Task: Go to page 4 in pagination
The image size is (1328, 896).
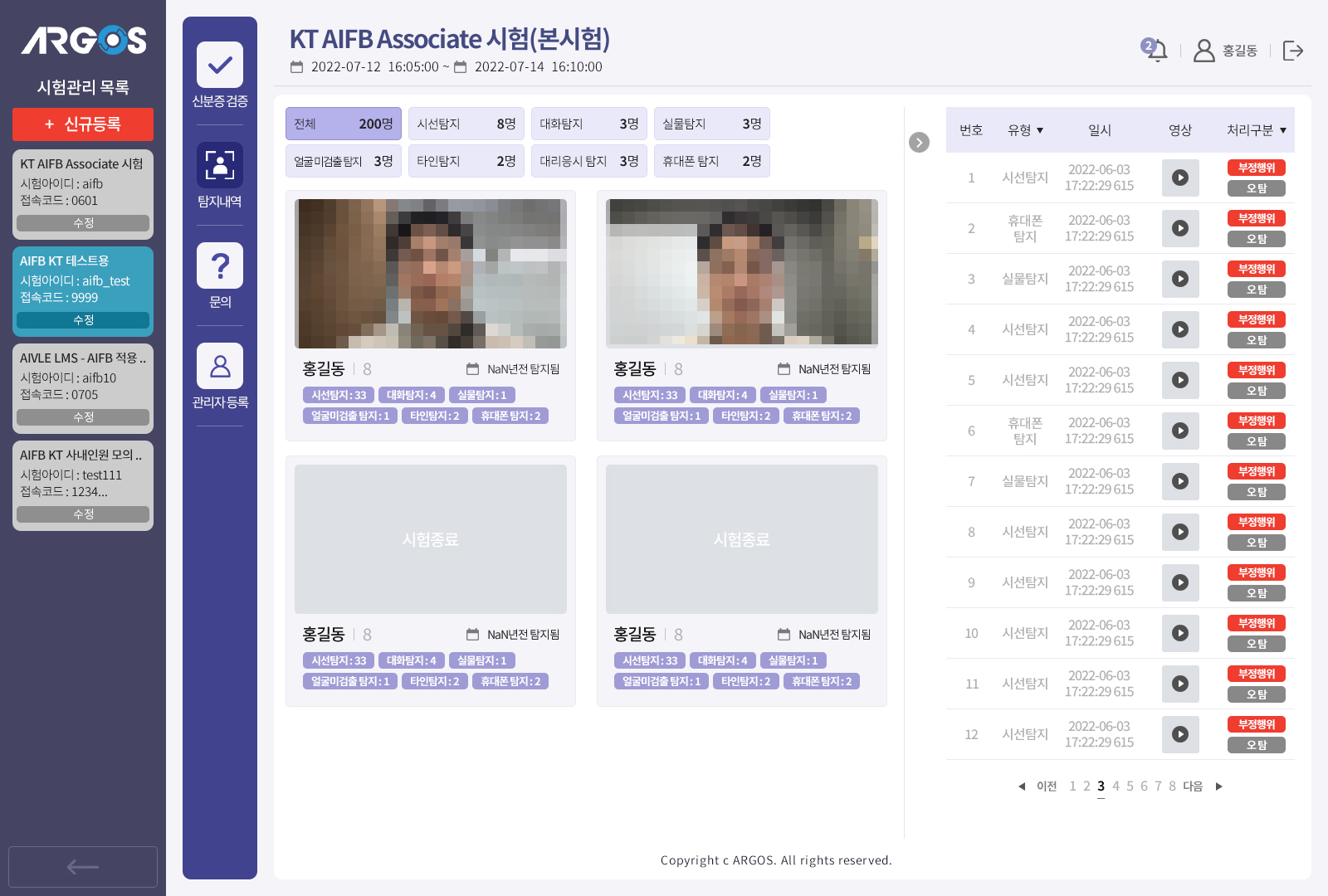Action: pyautogui.click(x=1116, y=786)
